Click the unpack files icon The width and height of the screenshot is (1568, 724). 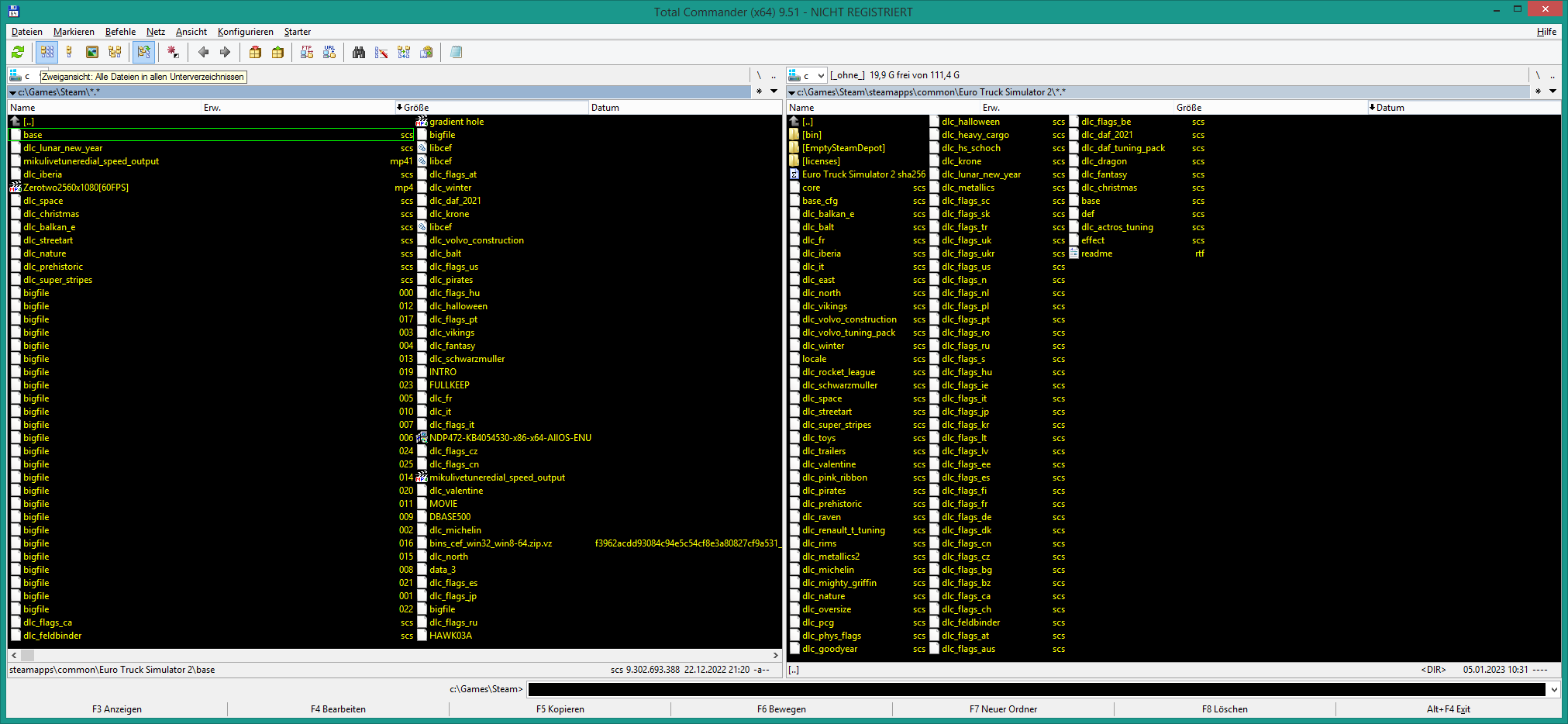point(277,52)
